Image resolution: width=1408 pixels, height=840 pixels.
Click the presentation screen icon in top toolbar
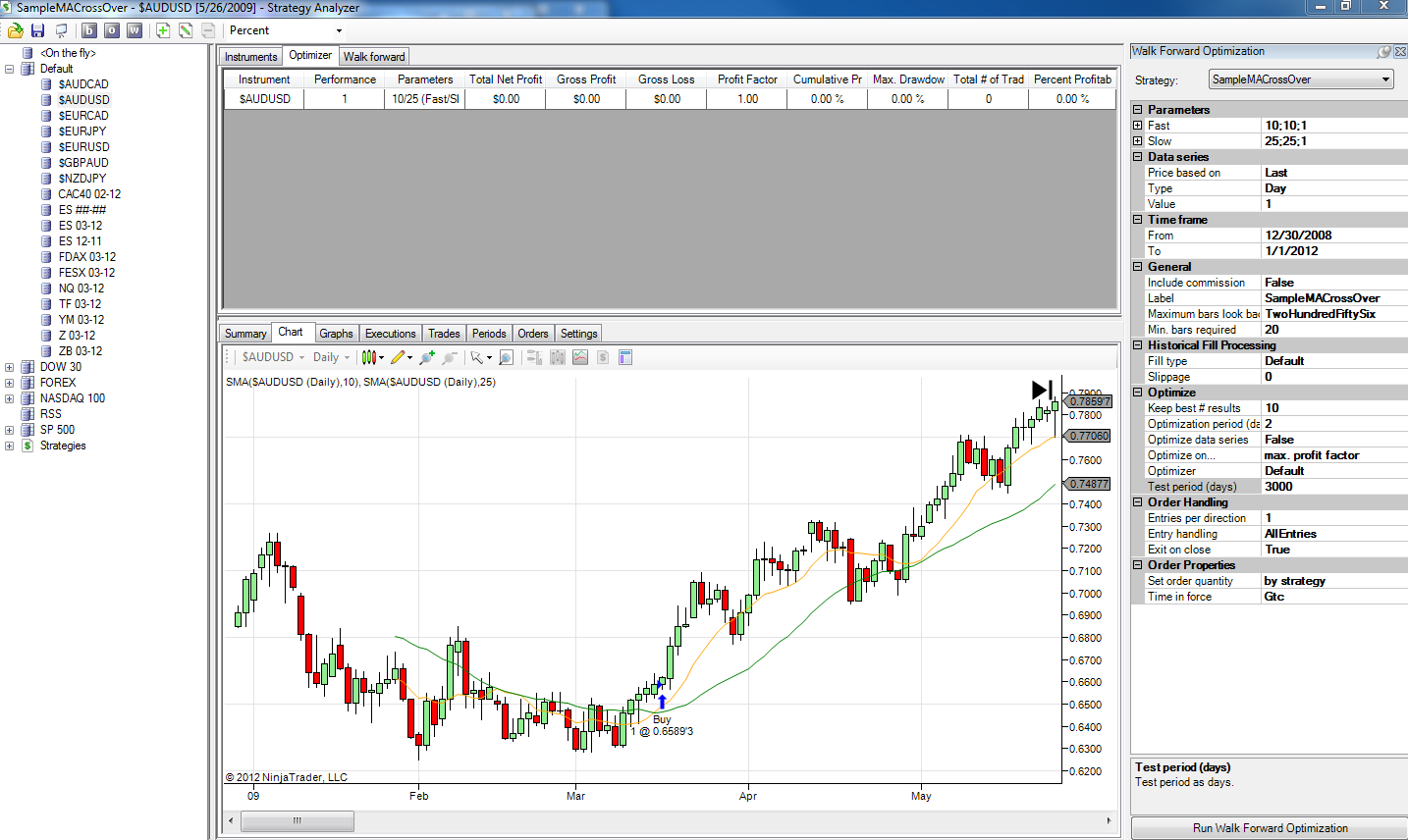pyautogui.click(x=61, y=30)
